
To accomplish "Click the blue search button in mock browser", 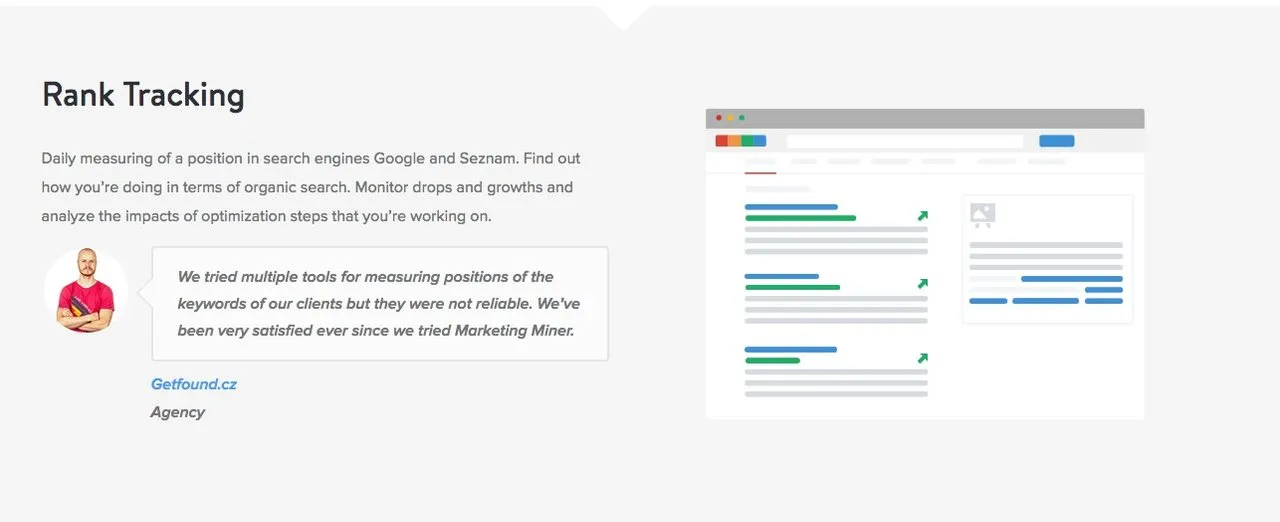I will [x=1057, y=141].
